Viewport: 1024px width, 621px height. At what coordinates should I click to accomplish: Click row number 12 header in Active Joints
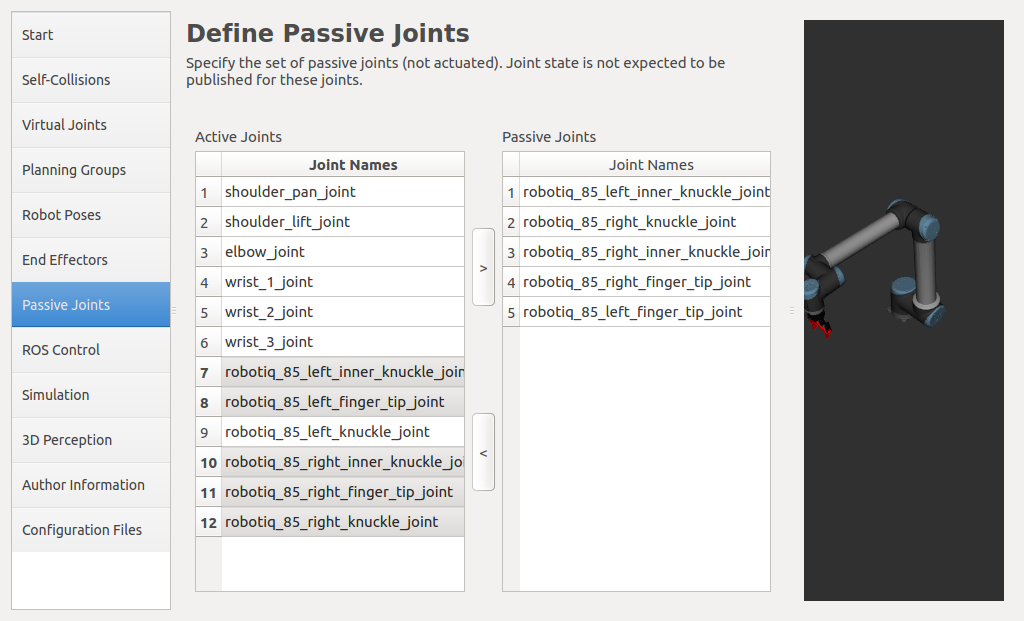(x=208, y=522)
